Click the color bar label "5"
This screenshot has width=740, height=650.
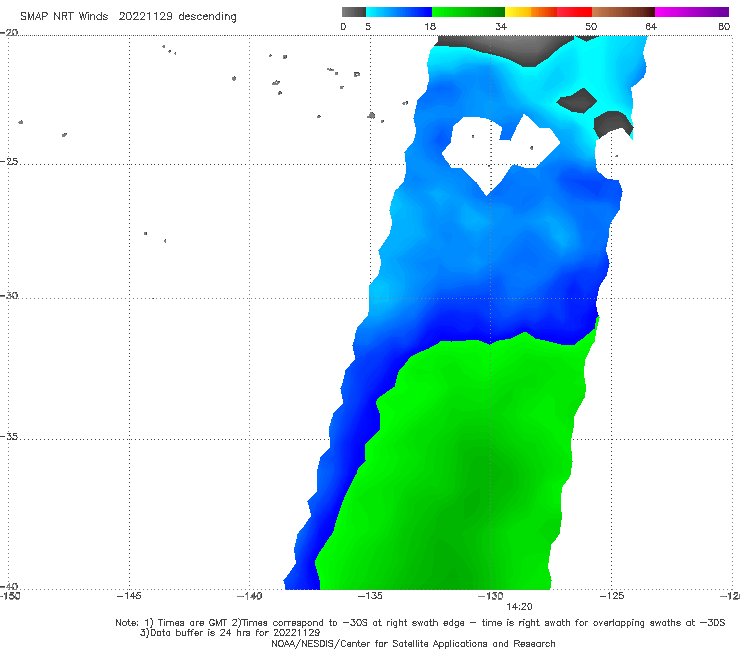tap(368, 27)
